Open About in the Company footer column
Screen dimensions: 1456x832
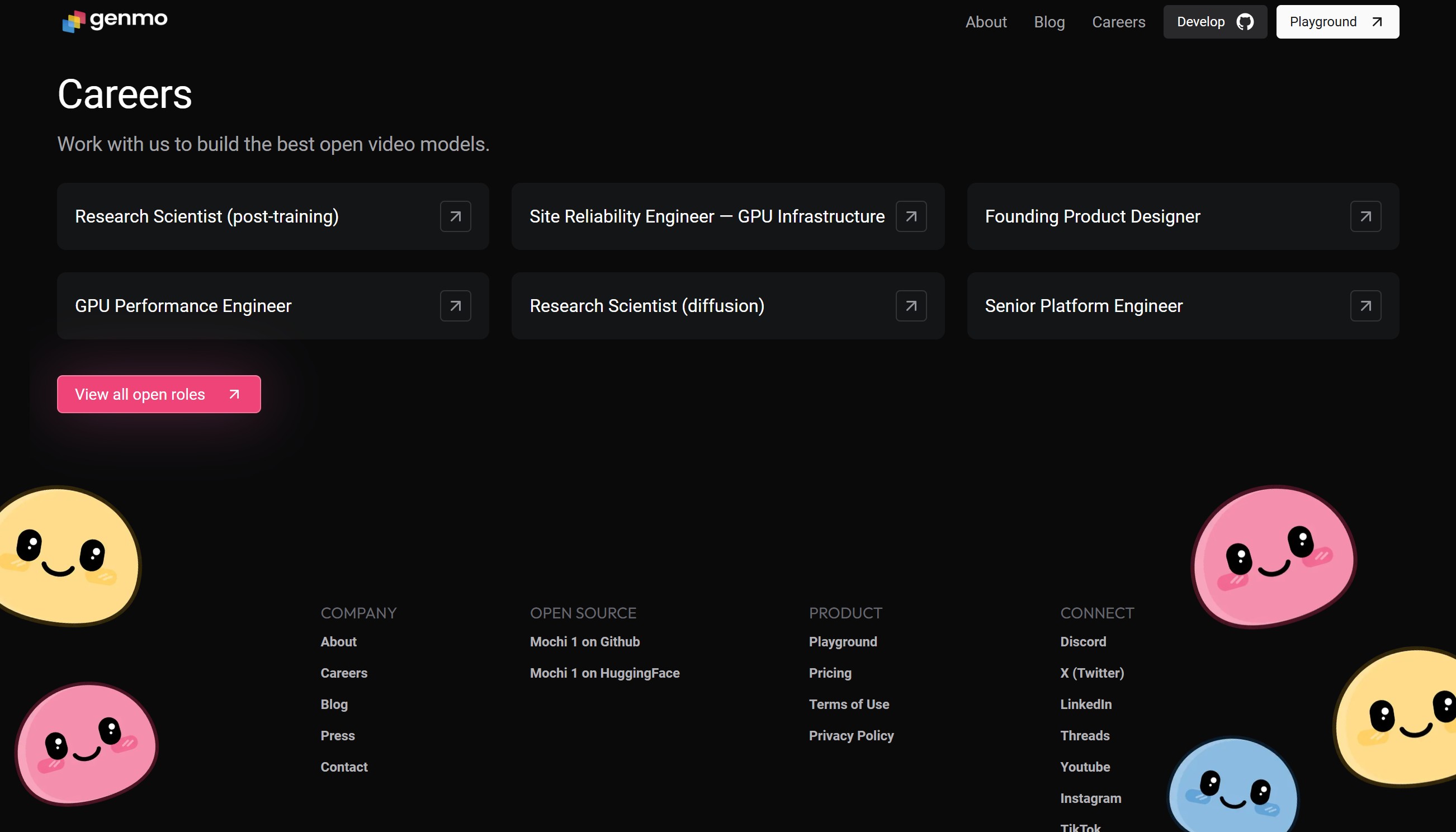[338, 641]
